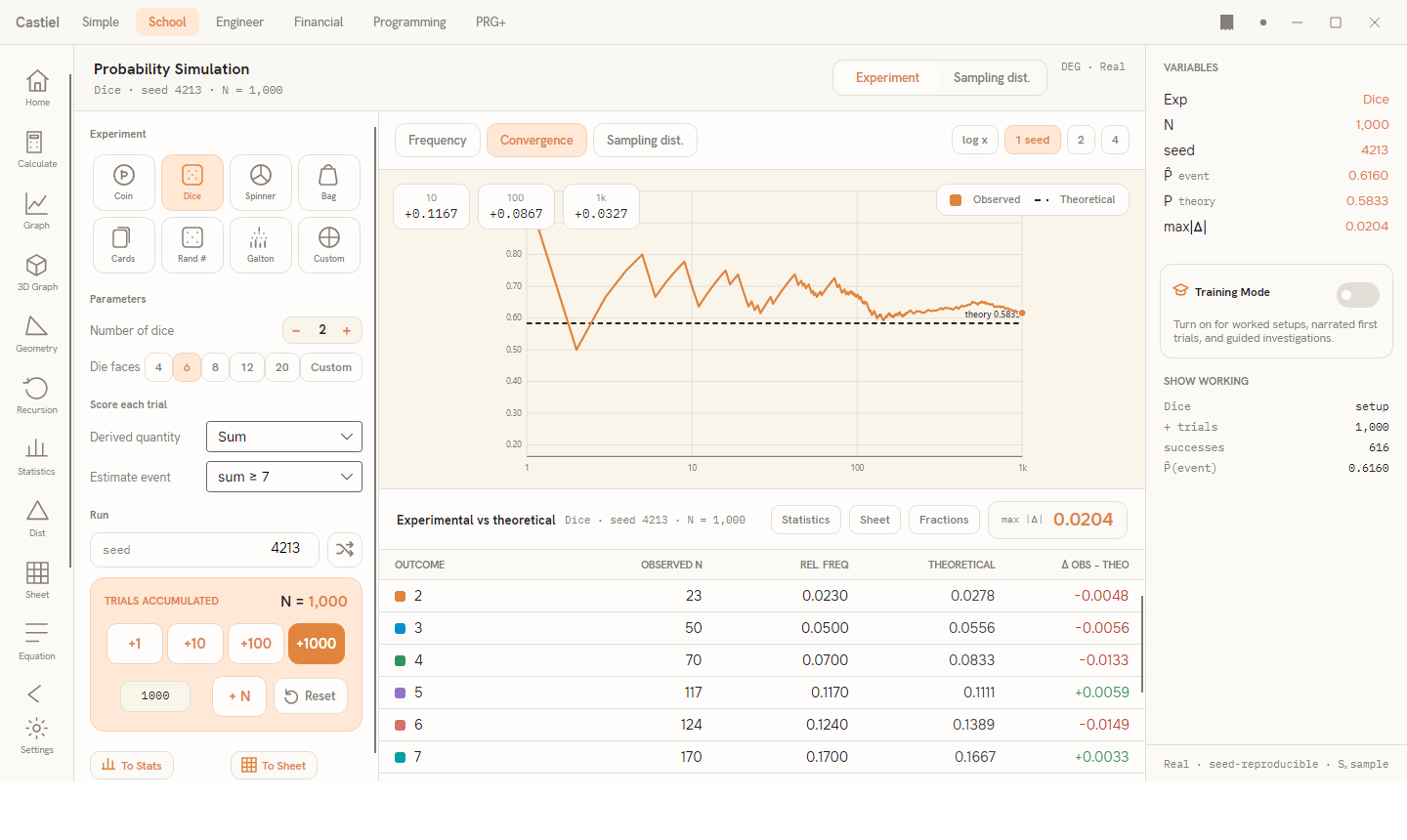Open the Derived quantity Sum dropdown

click(x=284, y=437)
